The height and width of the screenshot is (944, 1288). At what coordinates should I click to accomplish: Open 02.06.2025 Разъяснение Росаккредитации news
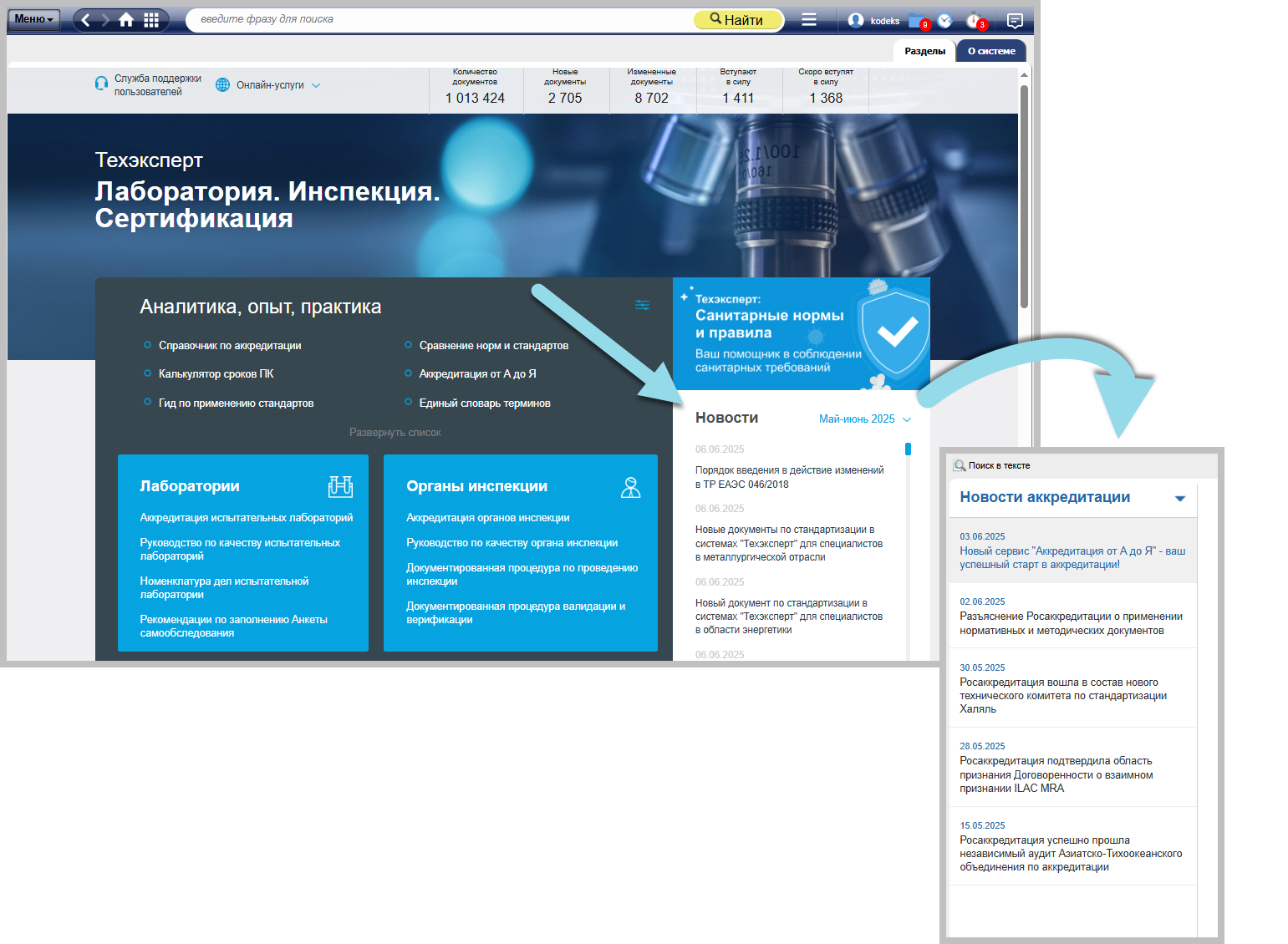[x=1072, y=623]
